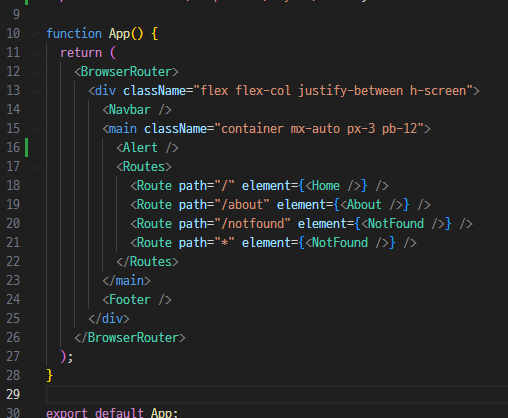The width and height of the screenshot is (508, 418).
Task: Click the string 'container mx-auto px-3 pb-12'
Action: pos(319,129)
